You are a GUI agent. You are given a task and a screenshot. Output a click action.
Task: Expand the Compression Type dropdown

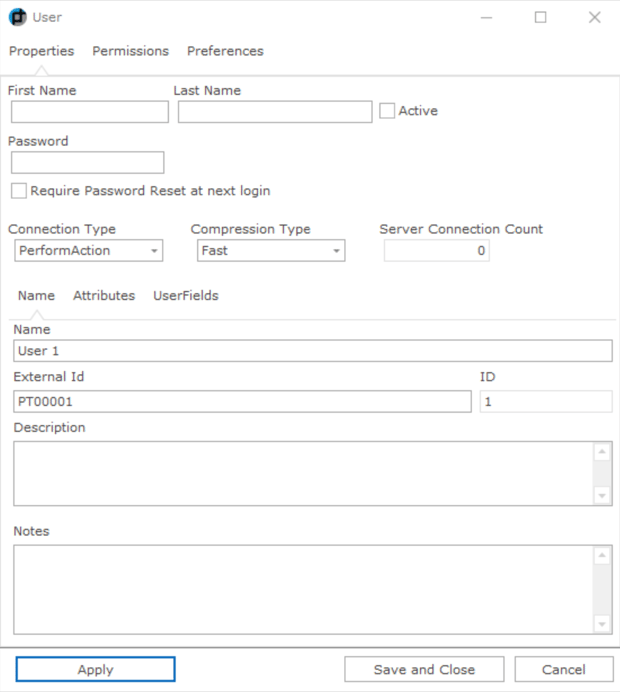271,251
